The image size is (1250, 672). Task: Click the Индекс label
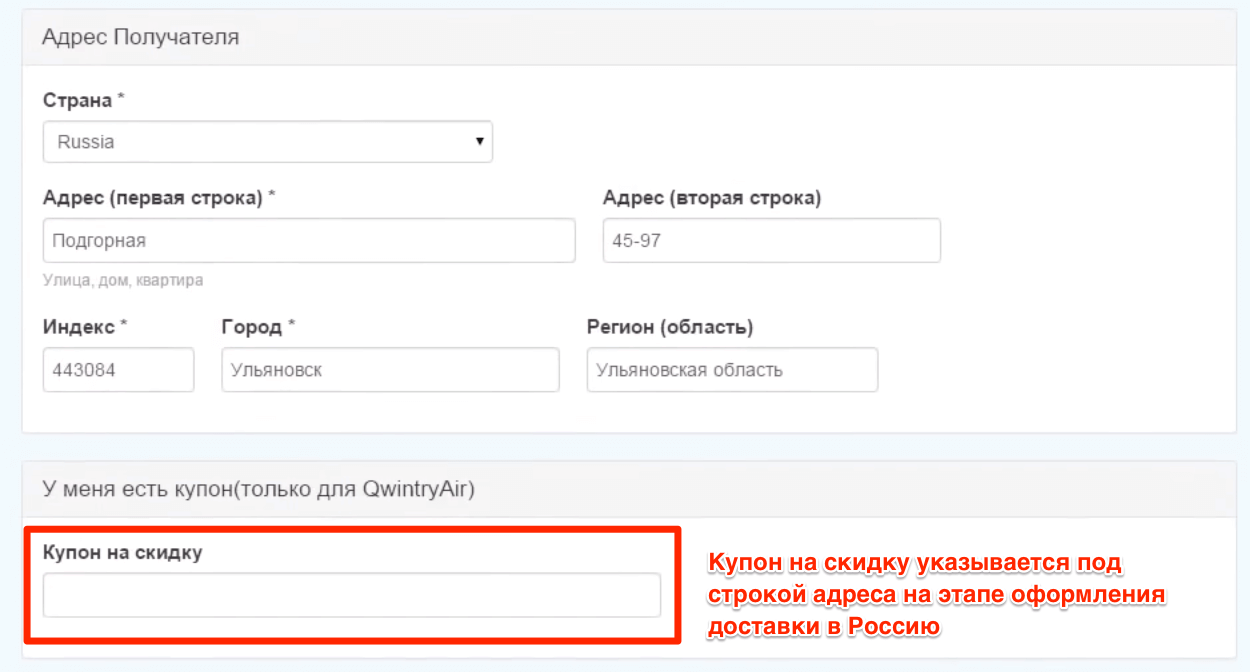(80, 327)
